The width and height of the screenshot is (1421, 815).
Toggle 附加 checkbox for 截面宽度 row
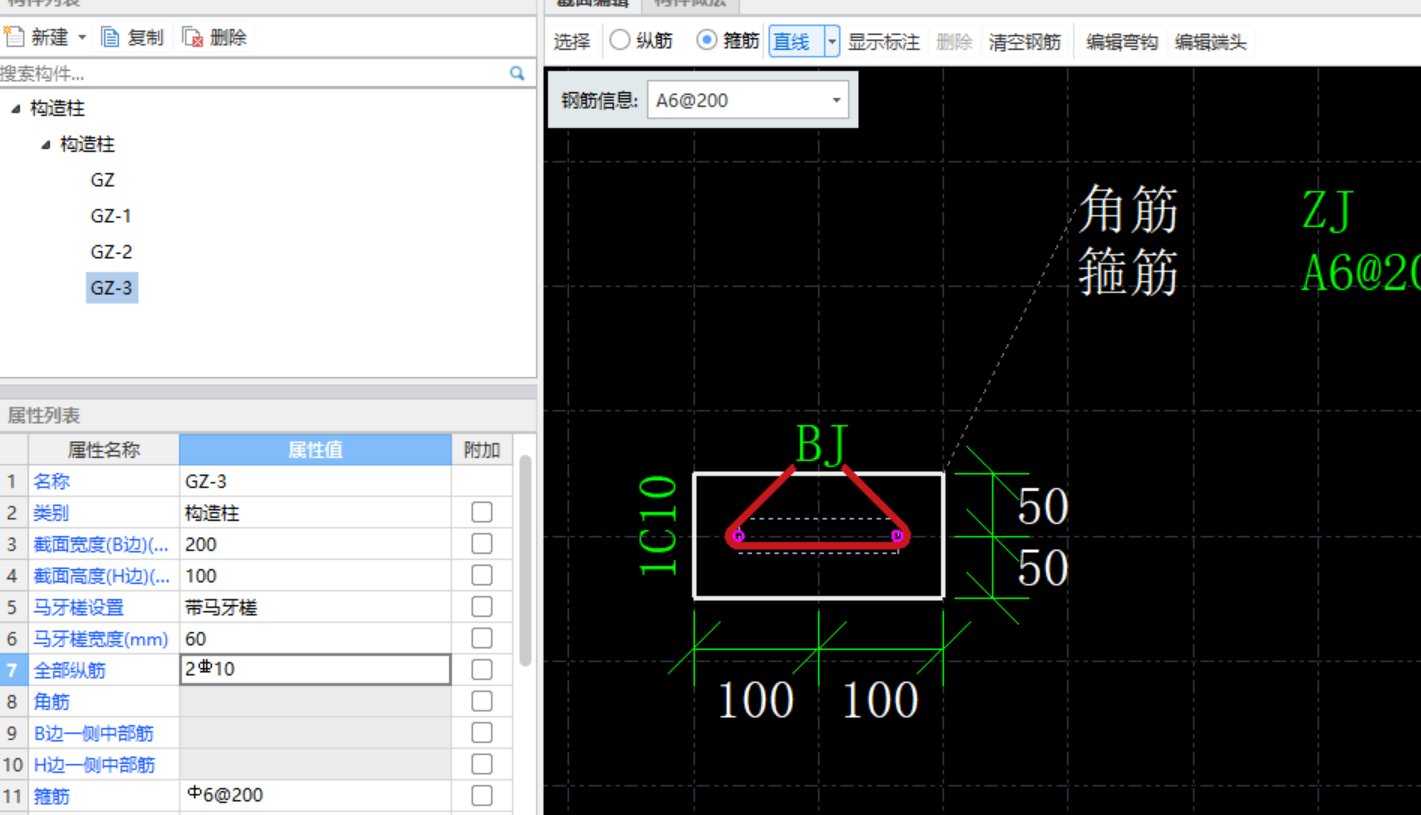[x=482, y=543]
